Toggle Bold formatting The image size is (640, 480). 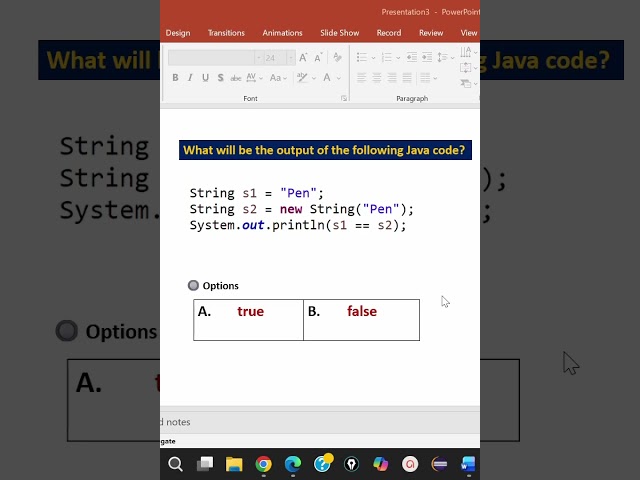tap(175, 78)
